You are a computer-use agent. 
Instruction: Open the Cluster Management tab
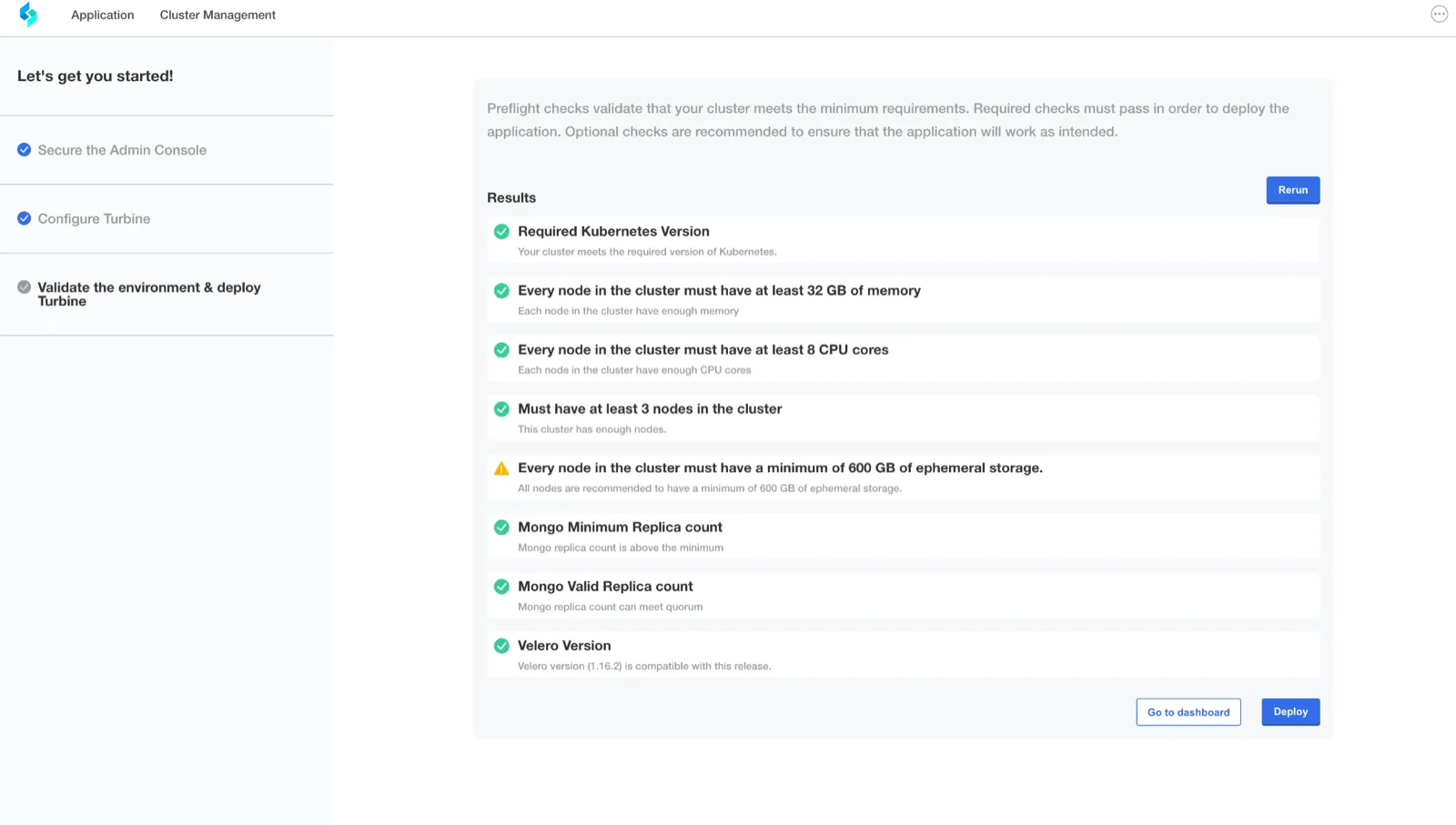[x=217, y=15]
